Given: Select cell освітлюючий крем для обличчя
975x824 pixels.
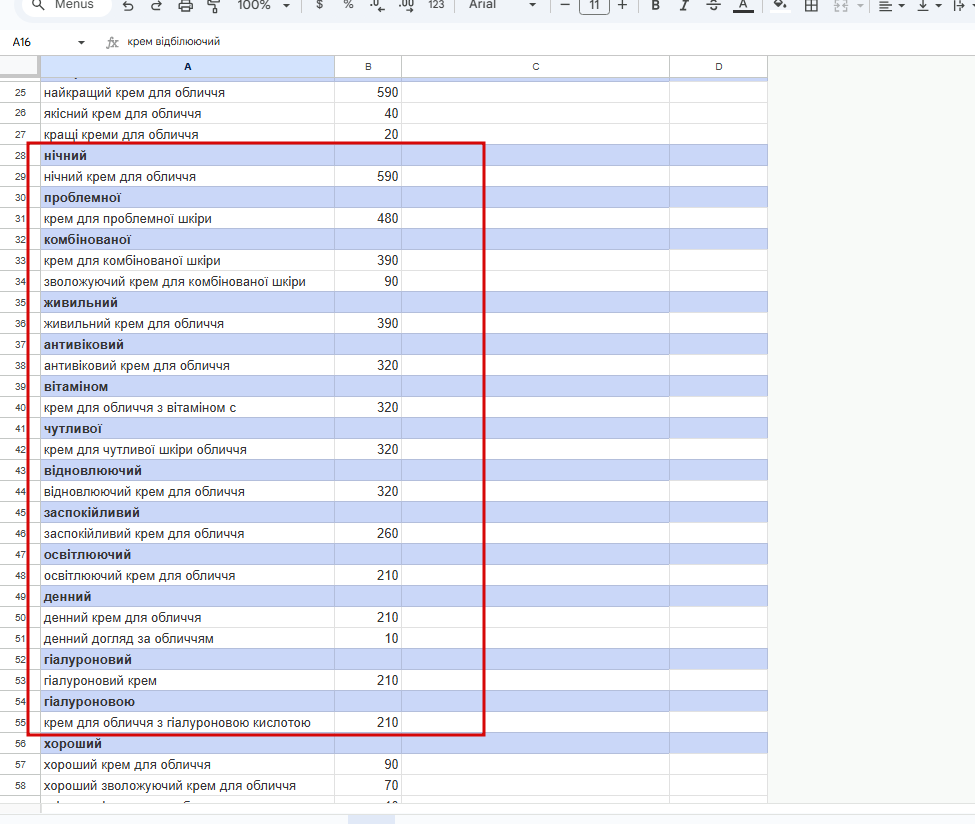Looking at the screenshot, I should tap(187, 576).
